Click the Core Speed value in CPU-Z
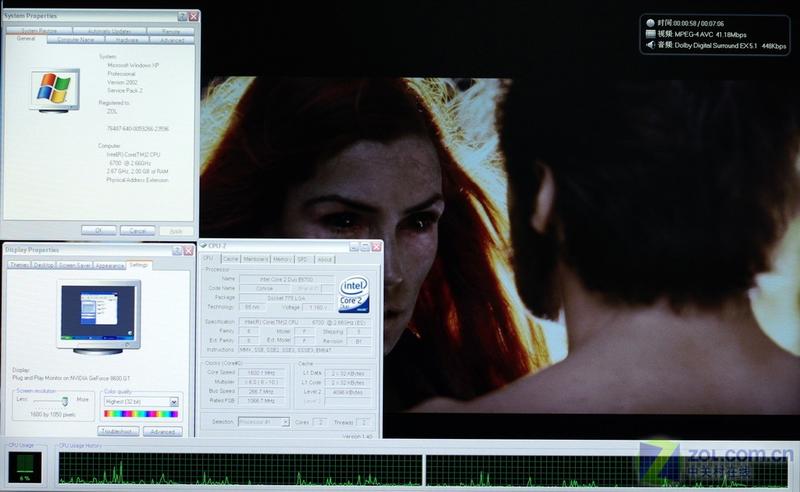 261,373
